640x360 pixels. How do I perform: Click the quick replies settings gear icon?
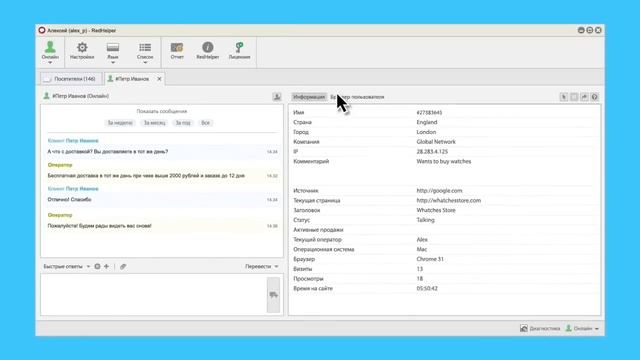97,267
